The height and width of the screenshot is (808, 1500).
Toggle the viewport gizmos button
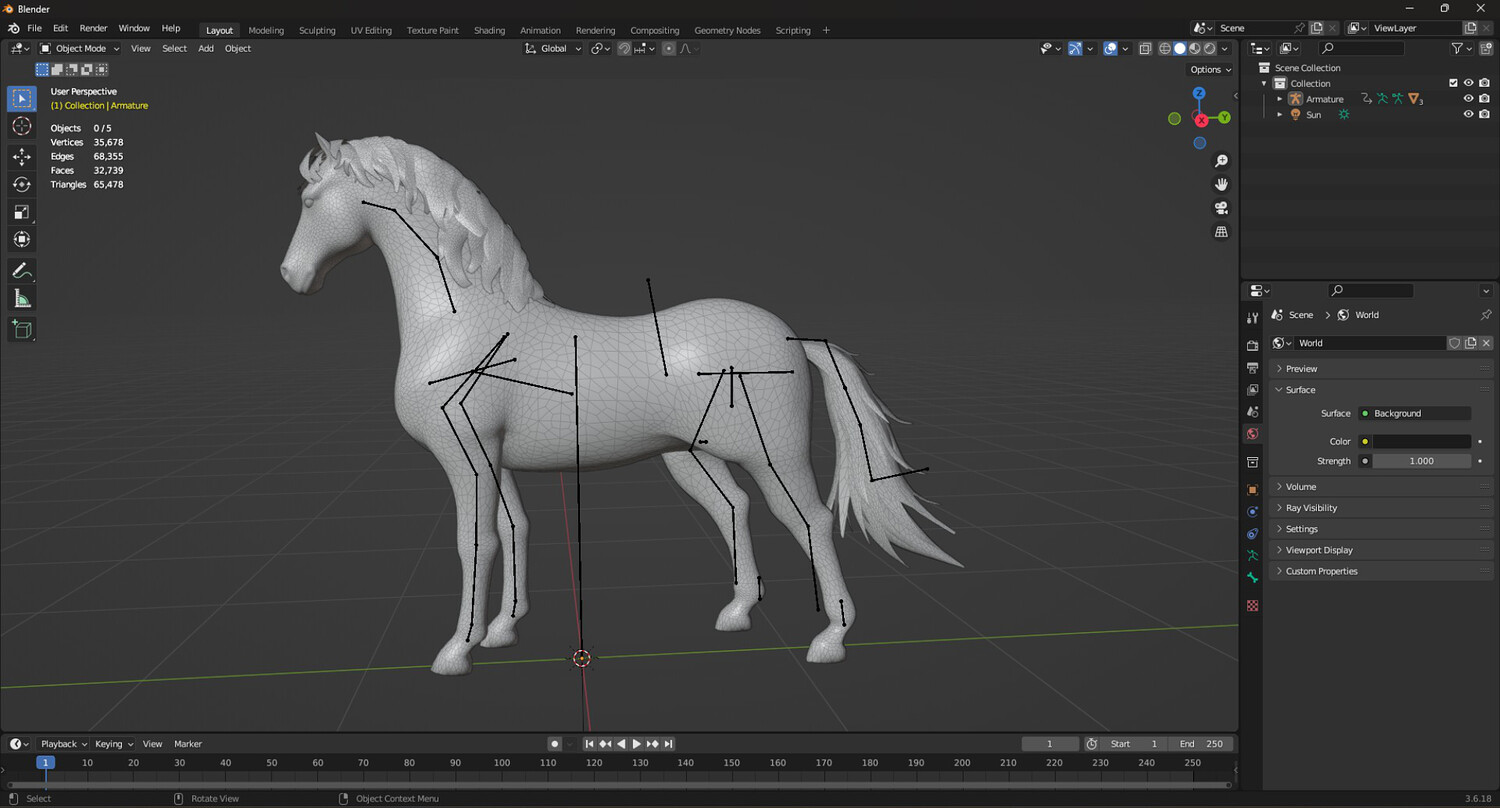[x=1075, y=48]
